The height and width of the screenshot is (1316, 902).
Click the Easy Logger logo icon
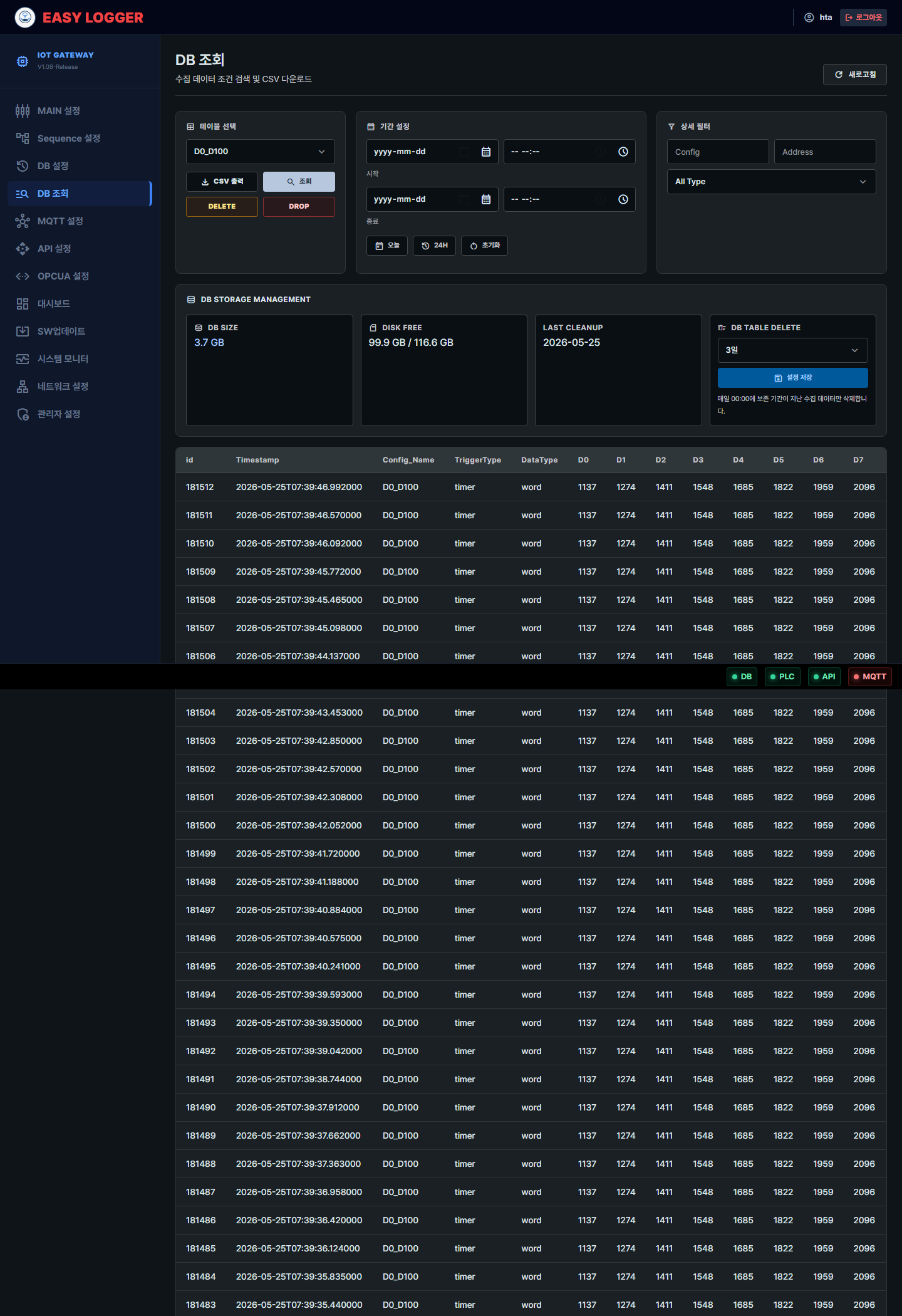click(x=25, y=18)
